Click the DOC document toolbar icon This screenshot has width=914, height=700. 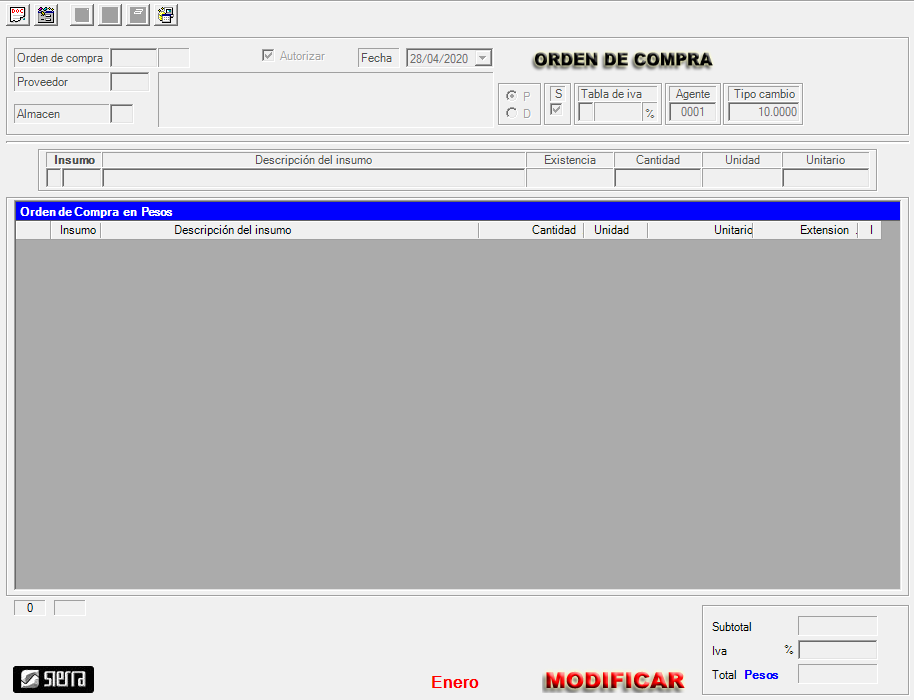click(18, 15)
